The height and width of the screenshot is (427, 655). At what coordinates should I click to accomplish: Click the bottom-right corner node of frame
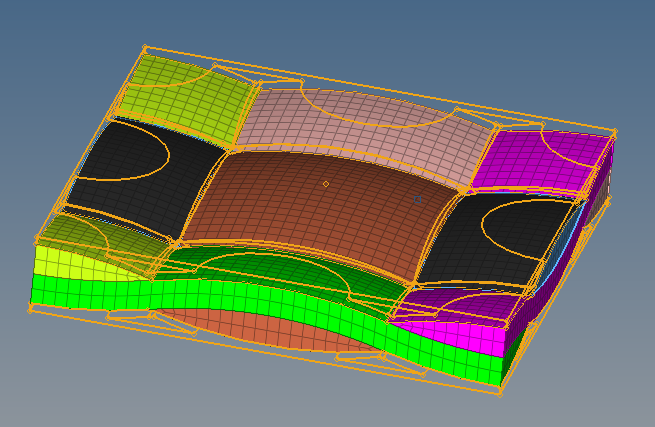[499, 393]
